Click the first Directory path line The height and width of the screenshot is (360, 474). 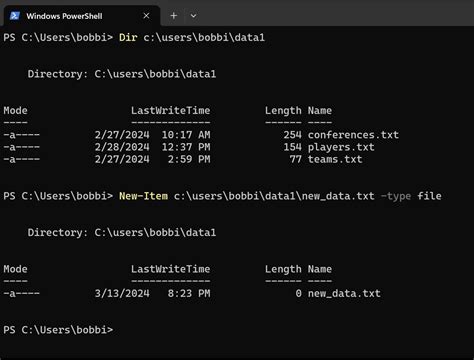pyautogui.click(x=122, y=74)
